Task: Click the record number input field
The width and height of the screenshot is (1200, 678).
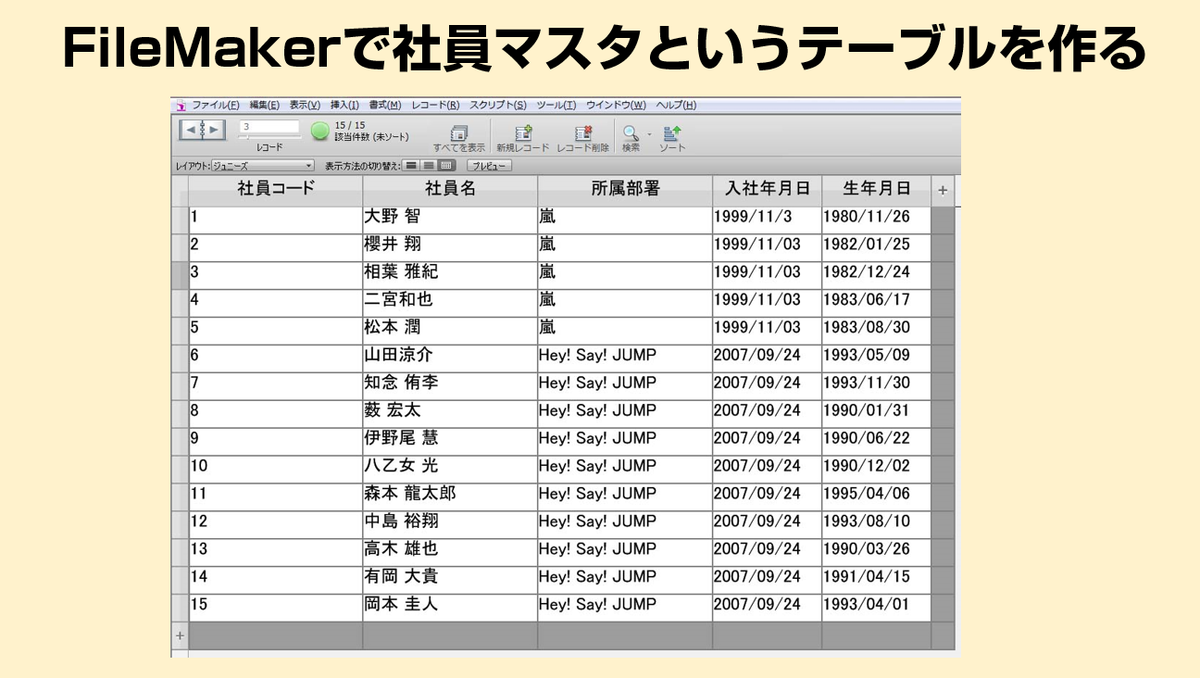Action: pyautogui.click(x=269, y=127)
